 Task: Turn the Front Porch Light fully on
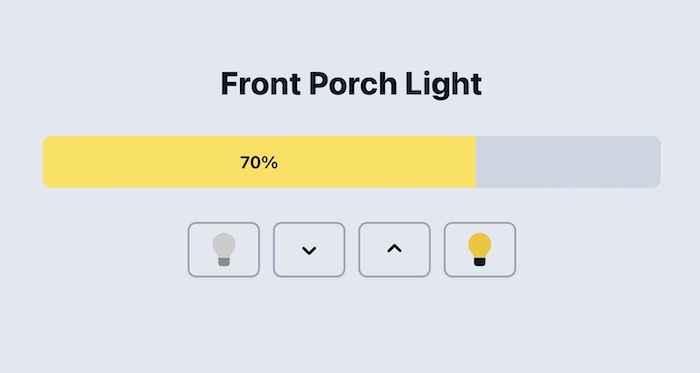click(480, 249)
